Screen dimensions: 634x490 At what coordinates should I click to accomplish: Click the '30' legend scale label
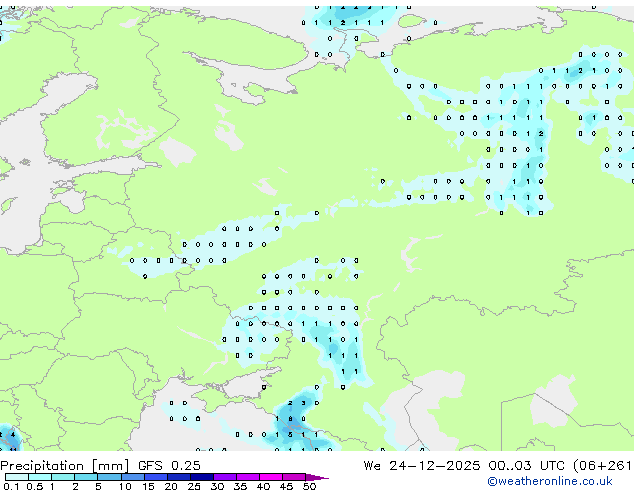click(x=217, y=486)
